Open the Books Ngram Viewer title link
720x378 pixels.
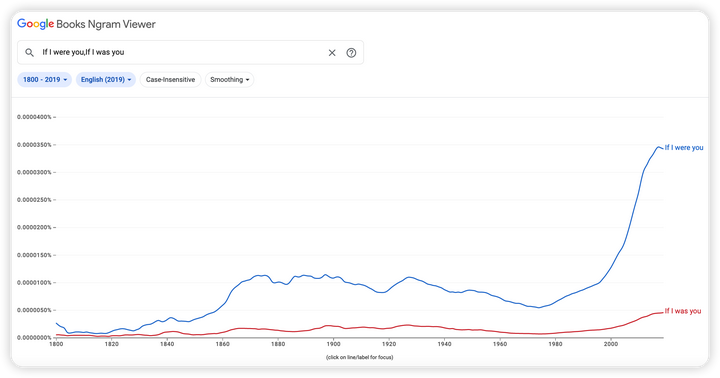pyautogui.click(x=106, y=24)
